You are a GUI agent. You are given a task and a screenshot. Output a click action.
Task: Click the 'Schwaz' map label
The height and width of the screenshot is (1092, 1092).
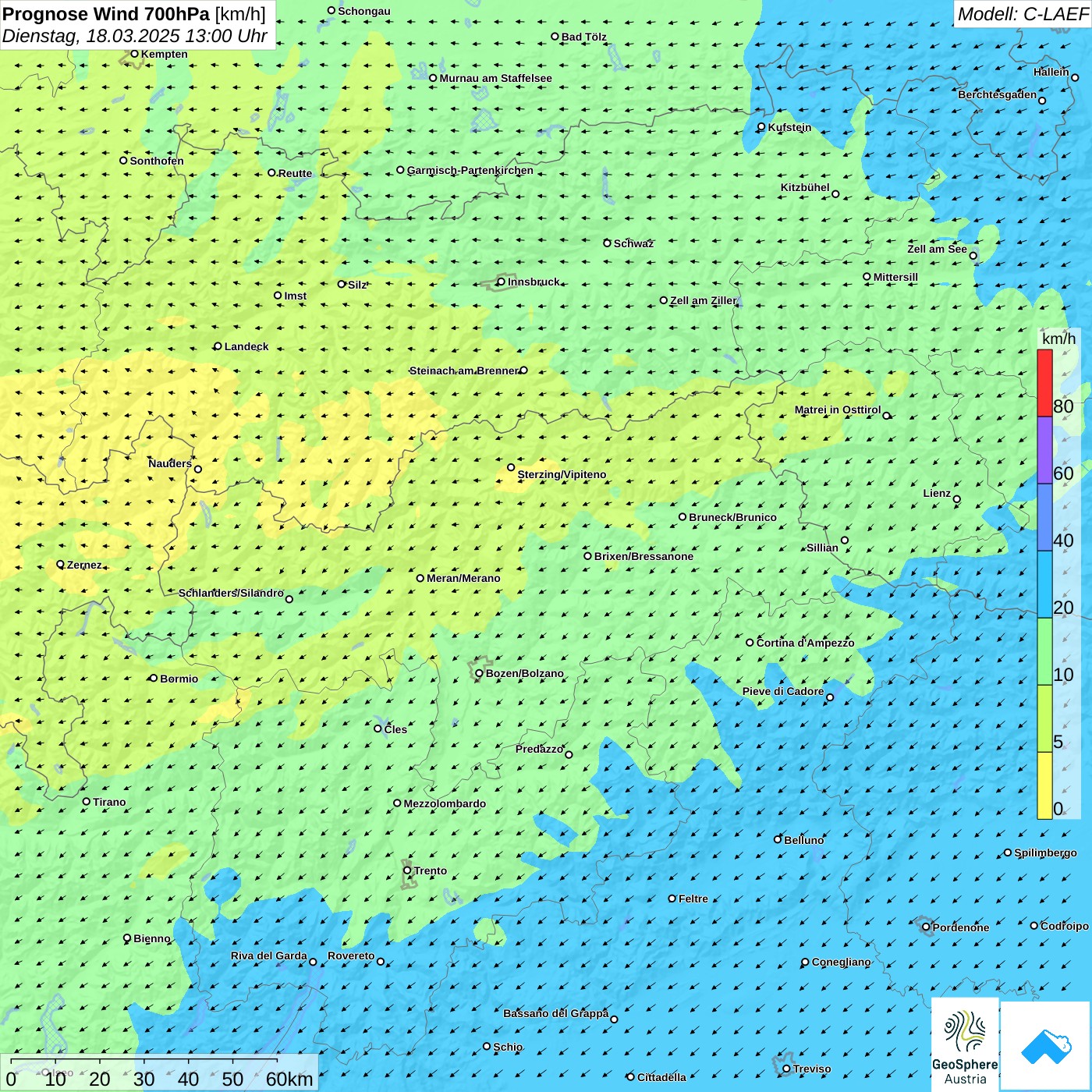633,243
